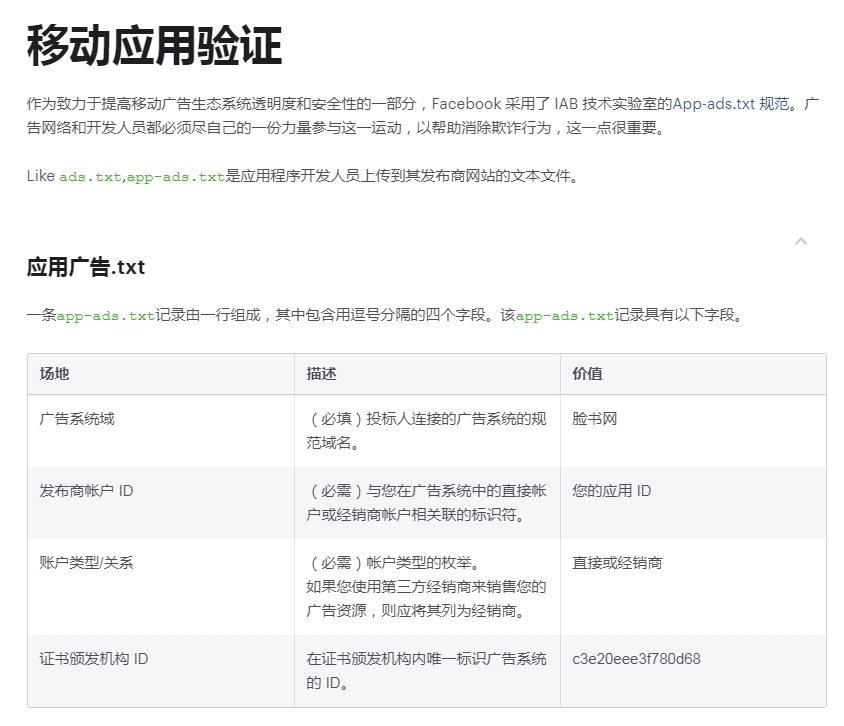Click the description starting （必需）帐户类型的枚举
This screenshot has height=726, width=844.
point(426,587)
